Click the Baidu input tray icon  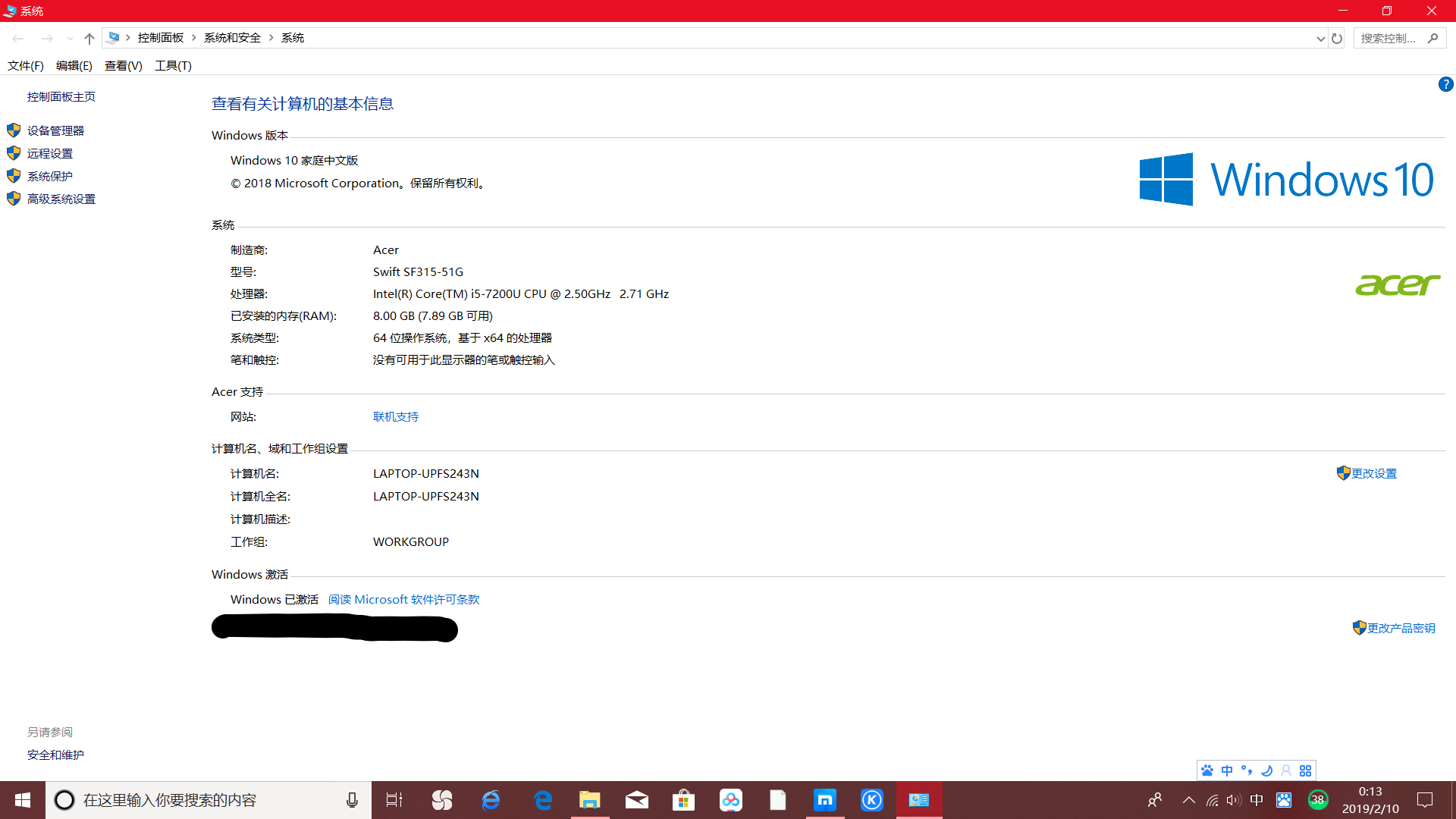(1284, 800)
